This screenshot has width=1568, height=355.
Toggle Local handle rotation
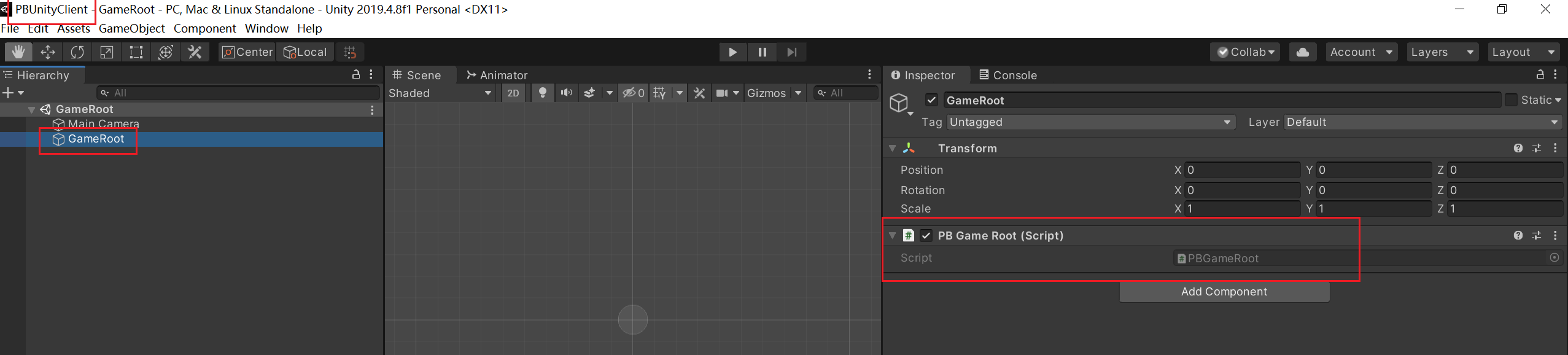(x=305, y=52)
